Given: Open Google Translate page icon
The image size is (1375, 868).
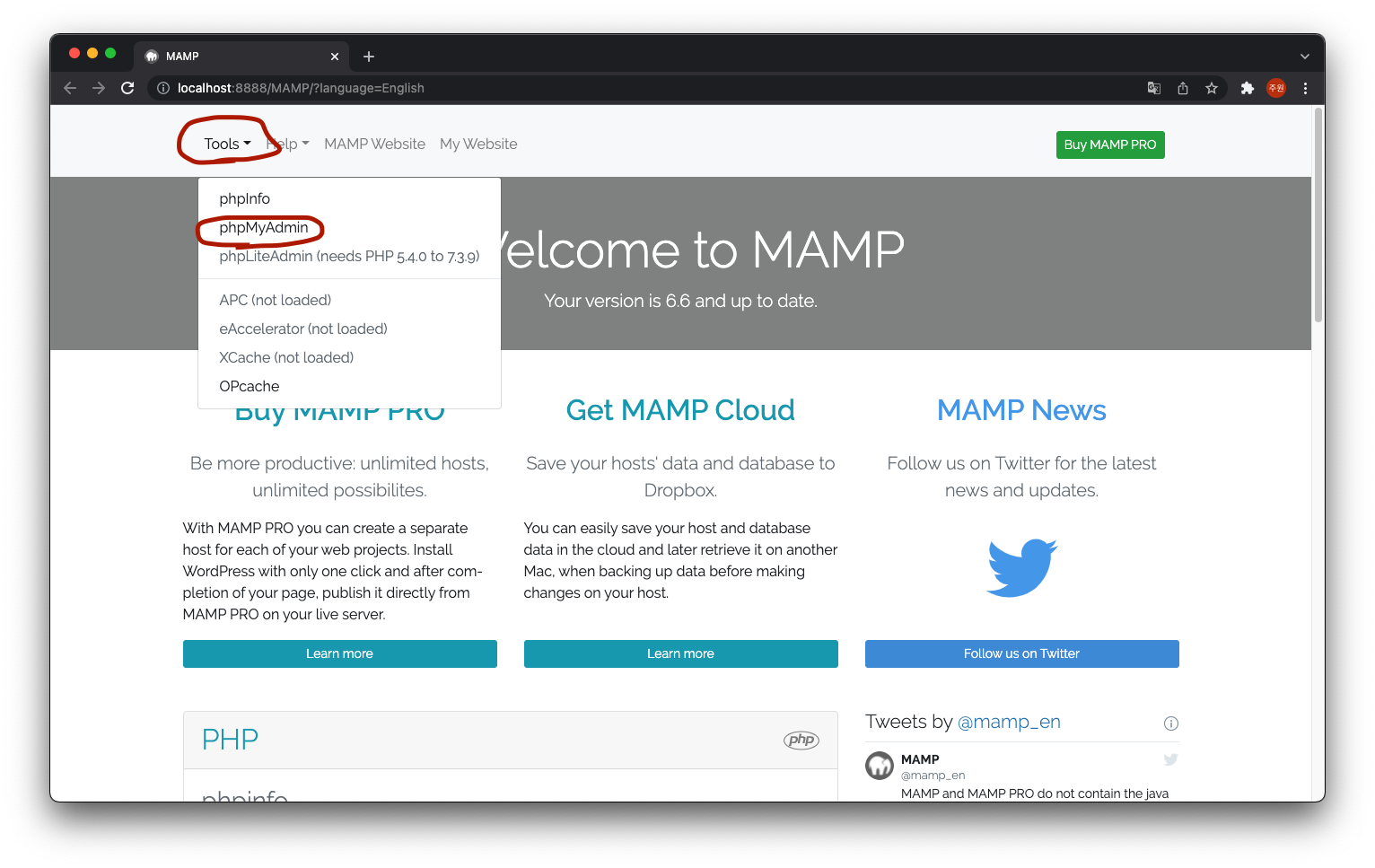Looking at the screenshot, I should click(1154, 88).
